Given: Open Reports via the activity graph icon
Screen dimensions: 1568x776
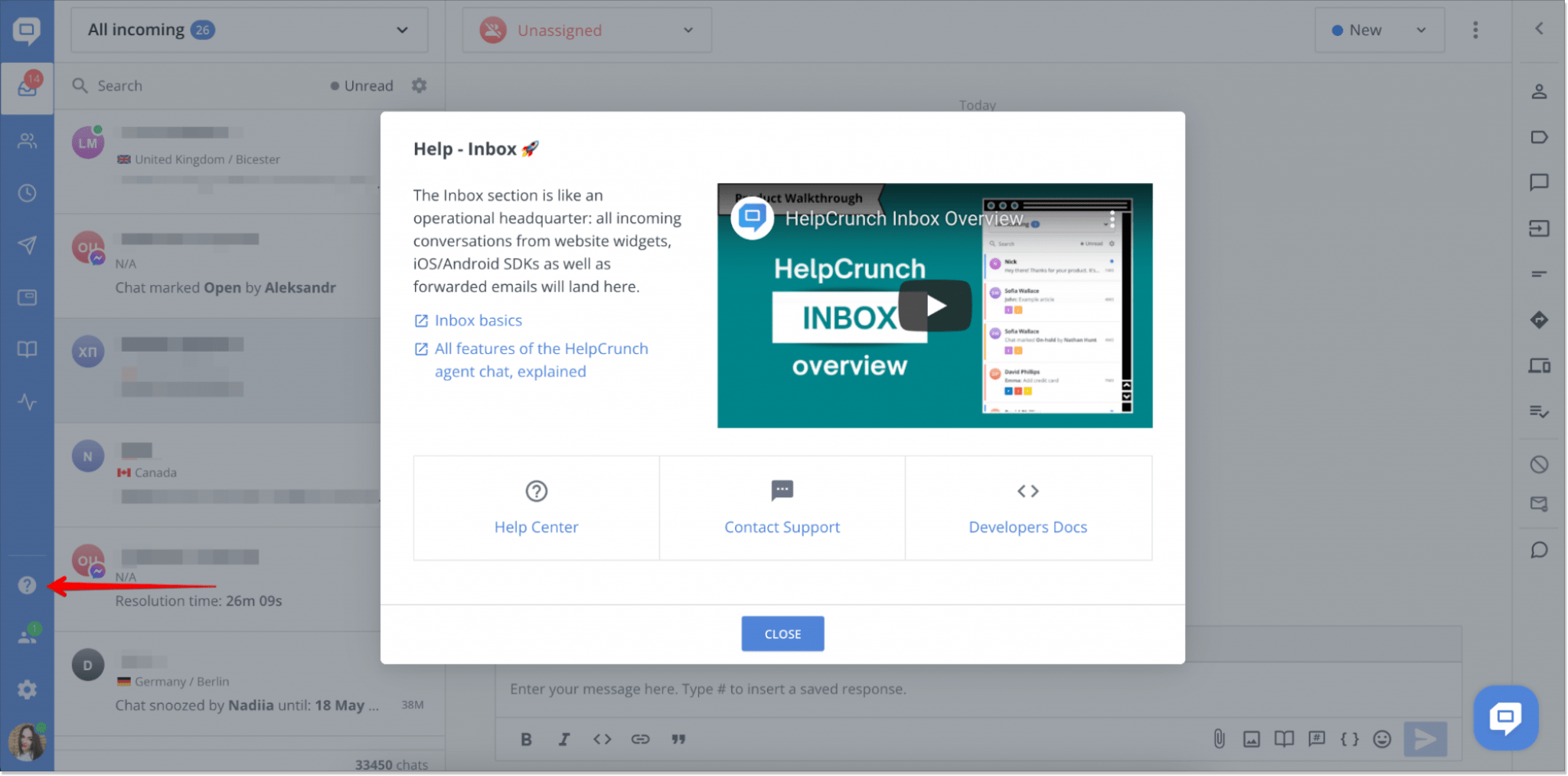Looking at the screenshot, I should 27,401.
